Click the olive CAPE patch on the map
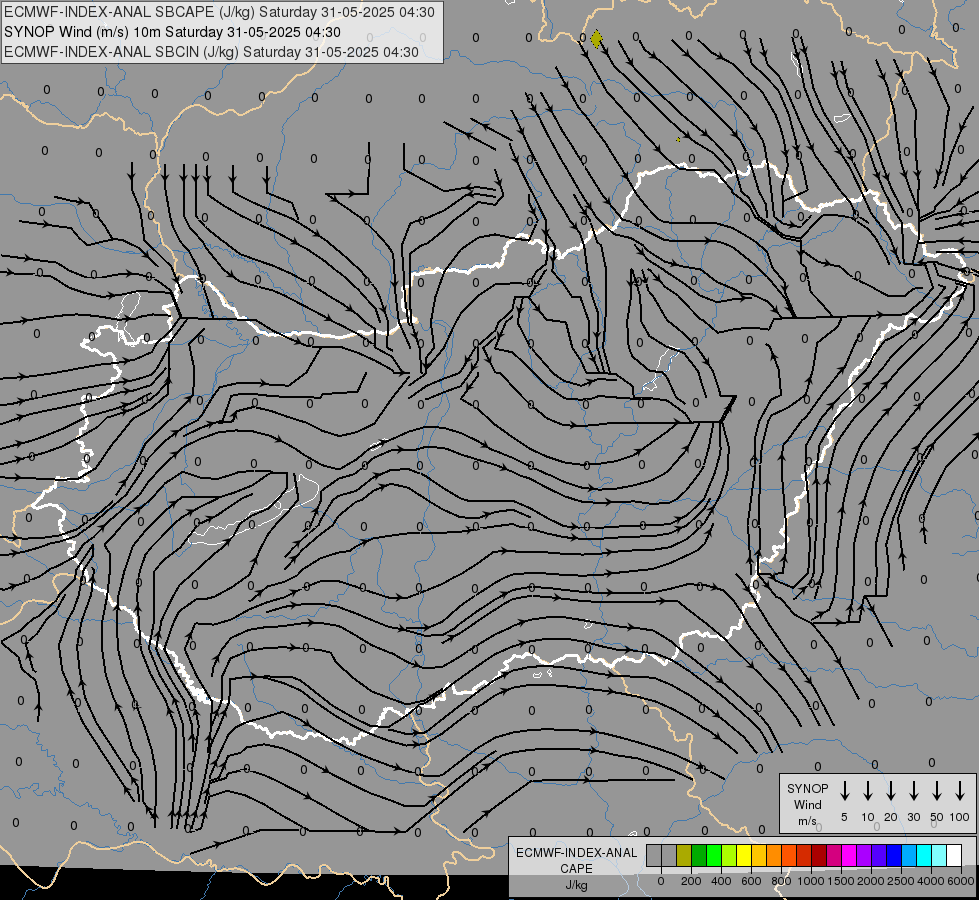The image size is (979, 900). coord(596,39)
